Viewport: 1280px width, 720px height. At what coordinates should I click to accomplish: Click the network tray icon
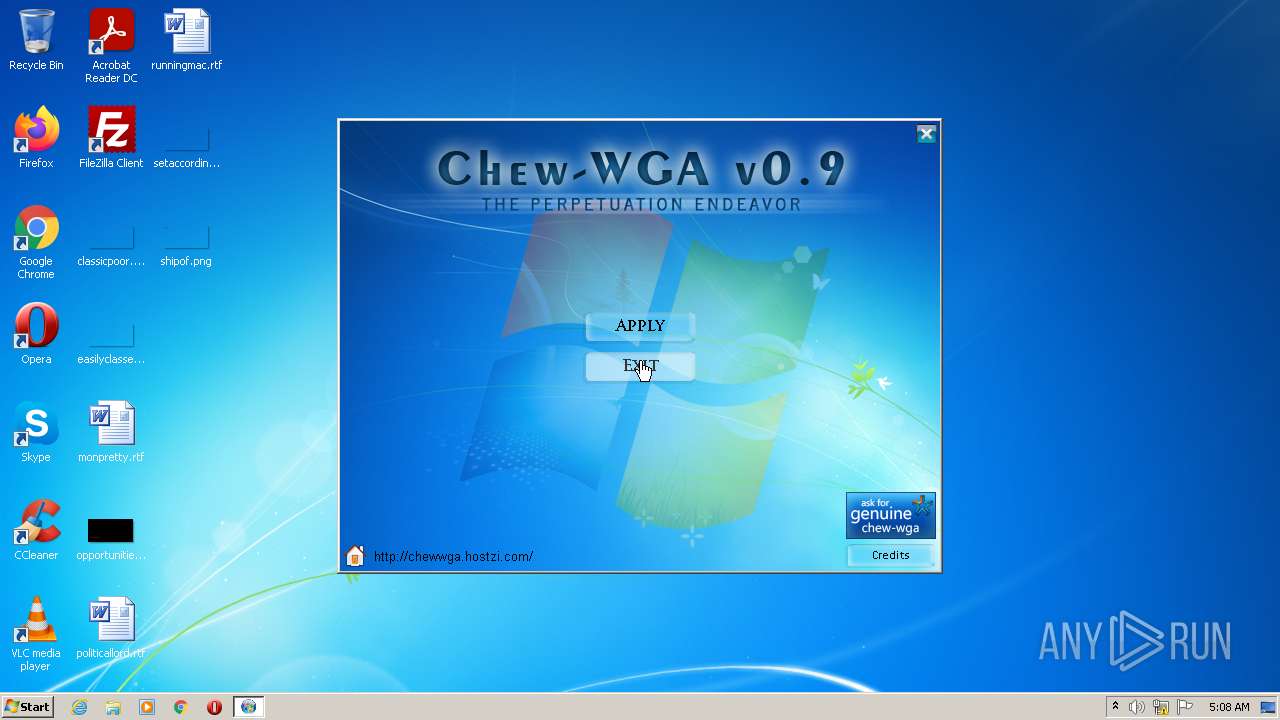(x=1161, y=707)
